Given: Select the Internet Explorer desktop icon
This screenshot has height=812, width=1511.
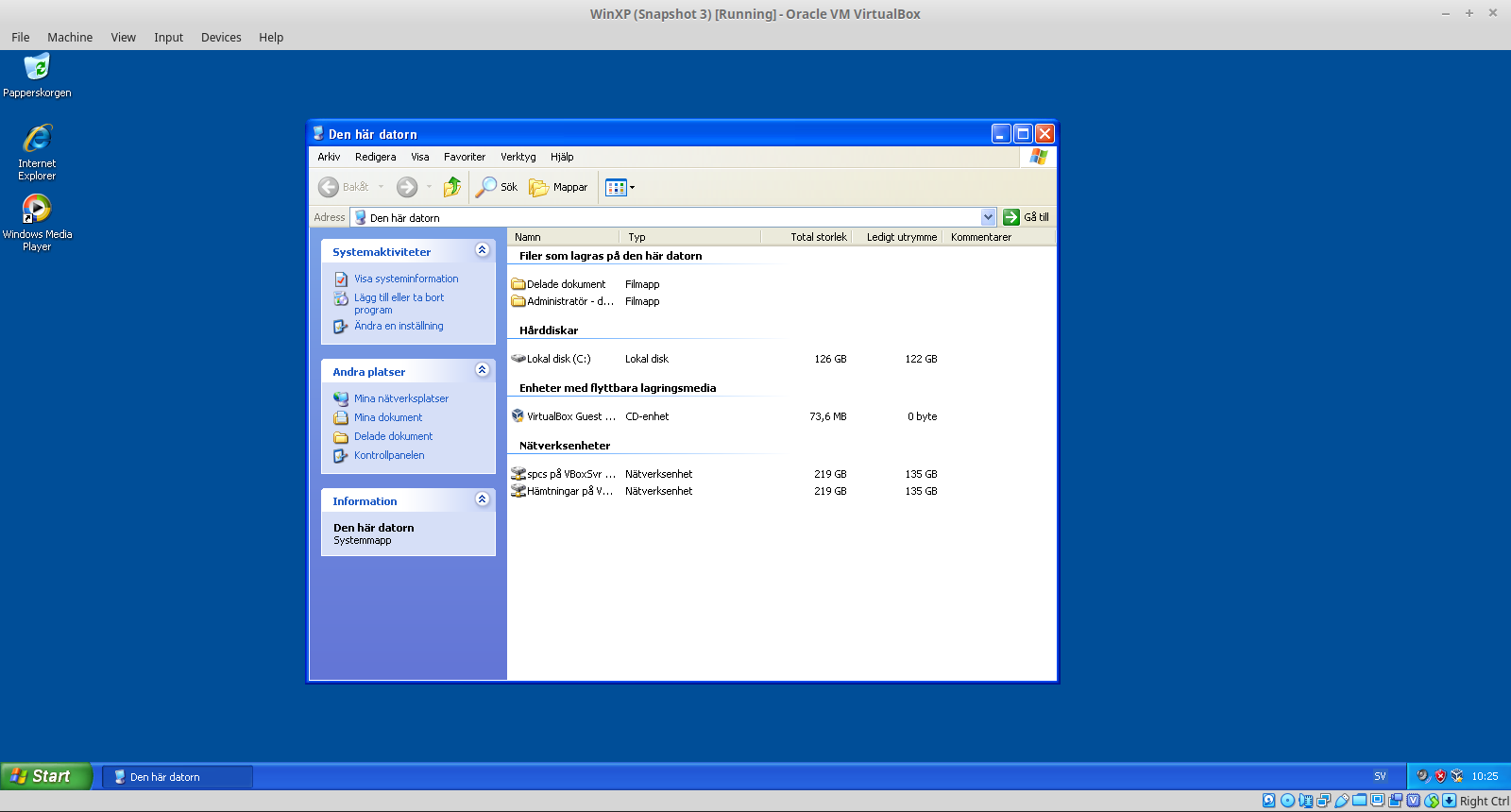Looking at the screenshot, I should [x=37, y=152].
